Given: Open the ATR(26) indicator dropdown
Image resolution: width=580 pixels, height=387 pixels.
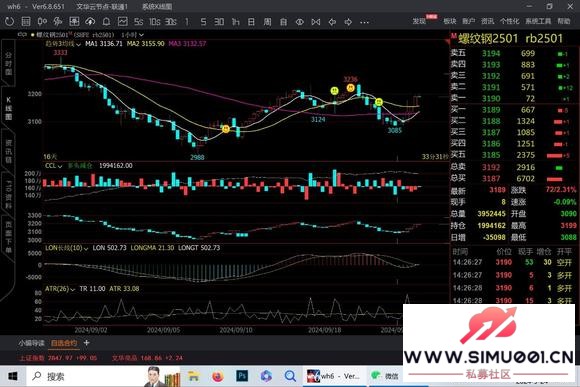Looking at the screenshot, I should (60, 289).
